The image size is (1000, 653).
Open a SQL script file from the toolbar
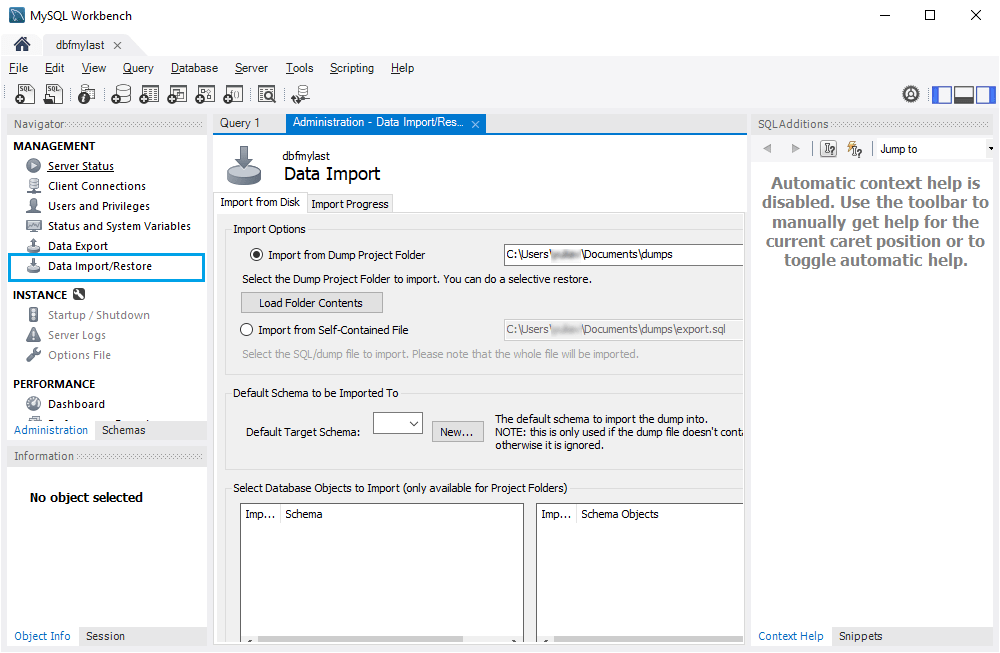[x=51, y=93]
